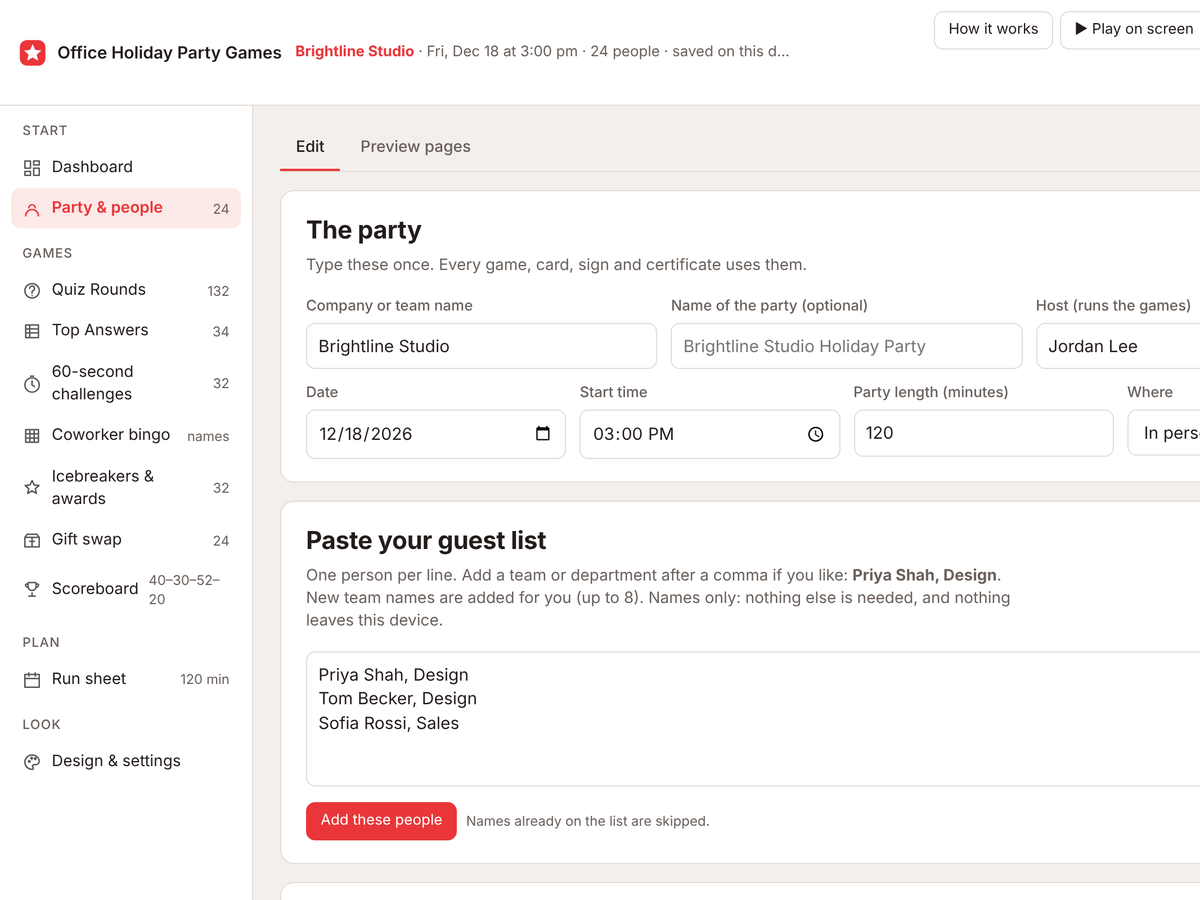Click the 60-second challenges clock icon
The image size is (1200, 900).
click(x=32, y=384)
